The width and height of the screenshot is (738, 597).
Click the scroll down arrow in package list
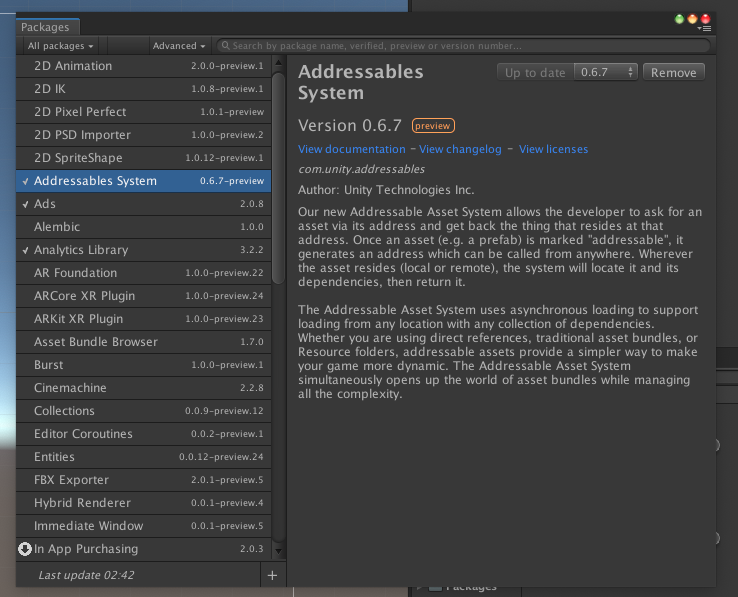tap(278, 551)
